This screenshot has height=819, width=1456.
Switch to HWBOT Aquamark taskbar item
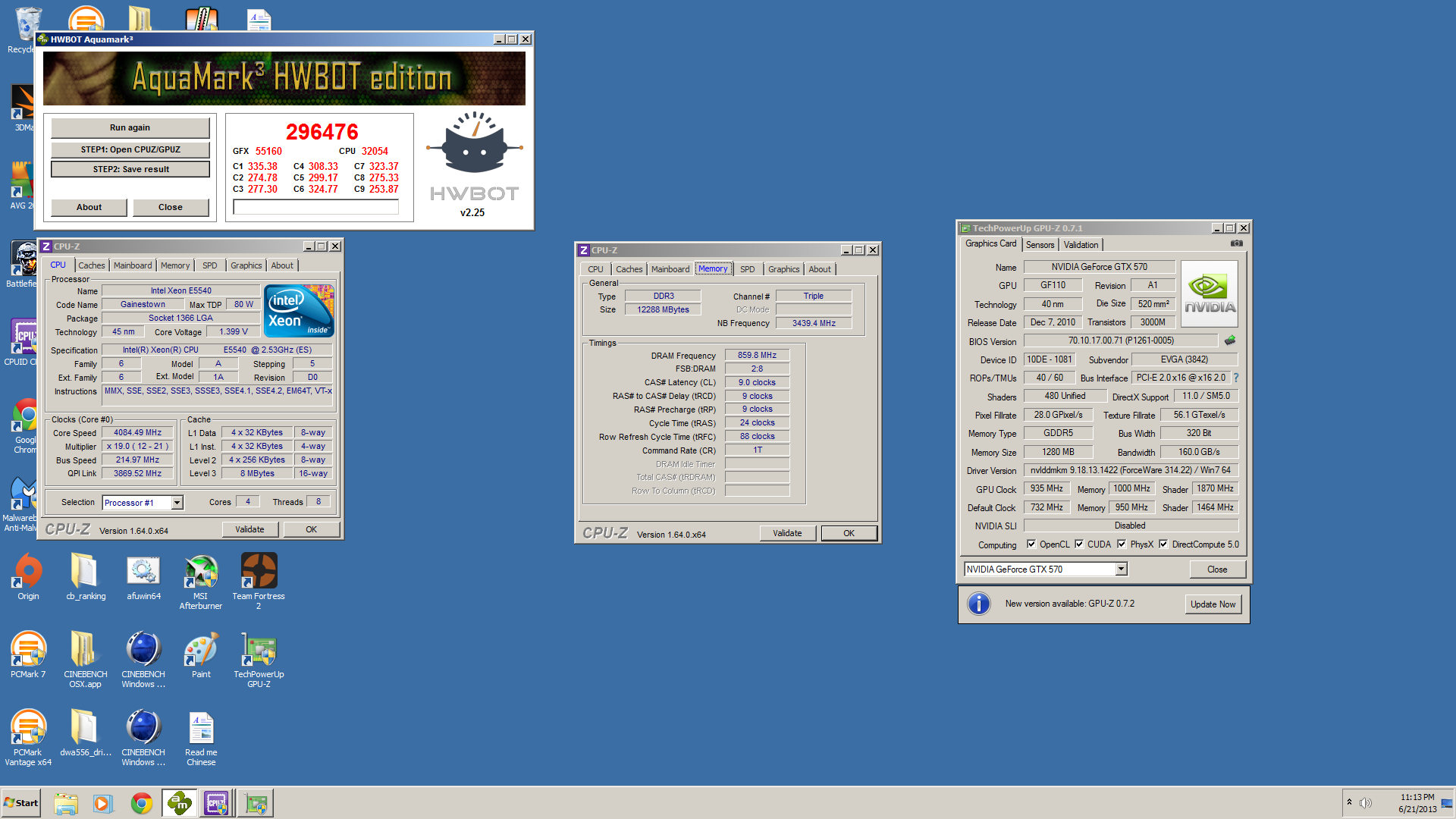tap(180, 803)
